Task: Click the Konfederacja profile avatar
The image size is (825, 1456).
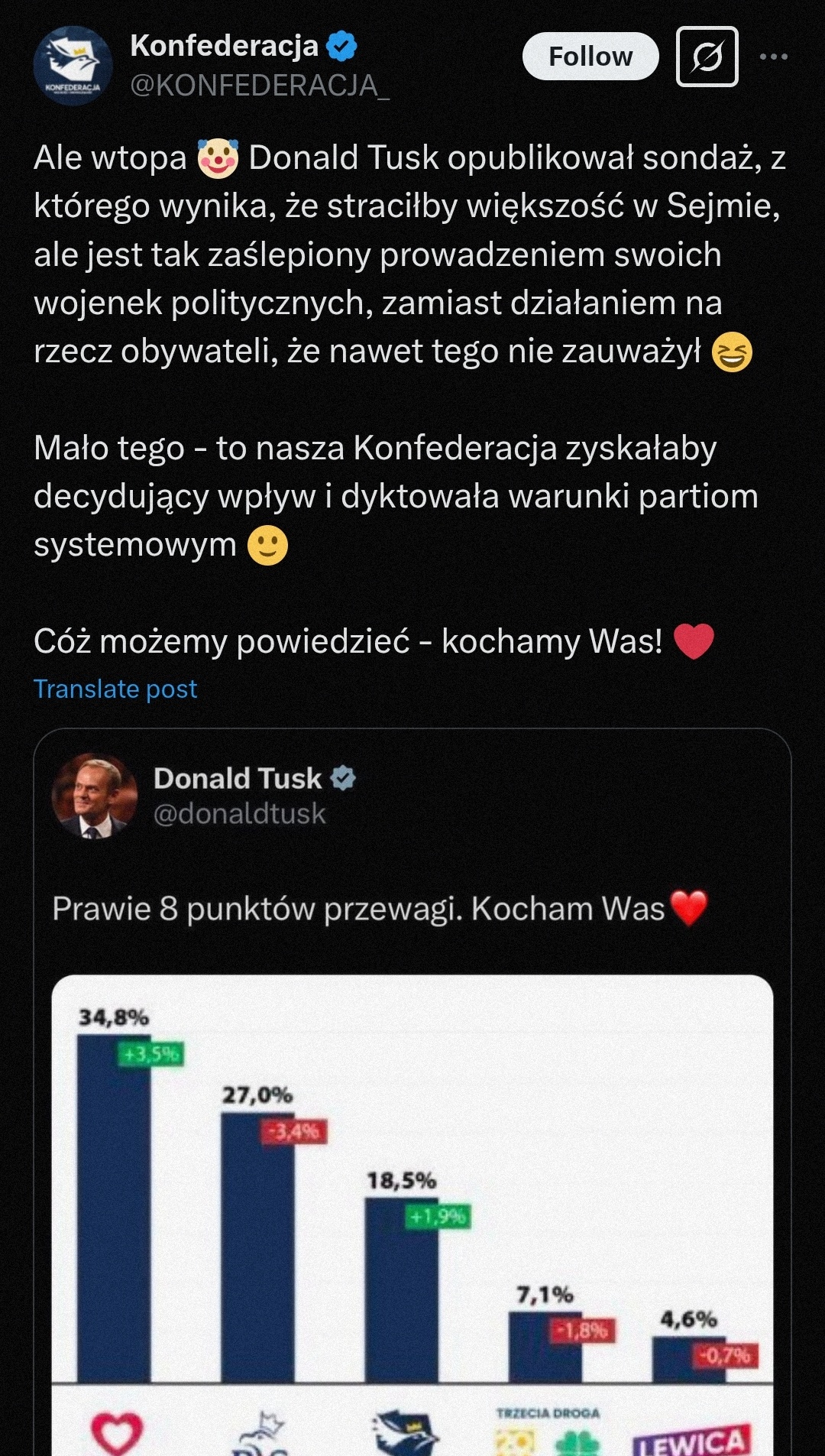Action: [73, 66]
